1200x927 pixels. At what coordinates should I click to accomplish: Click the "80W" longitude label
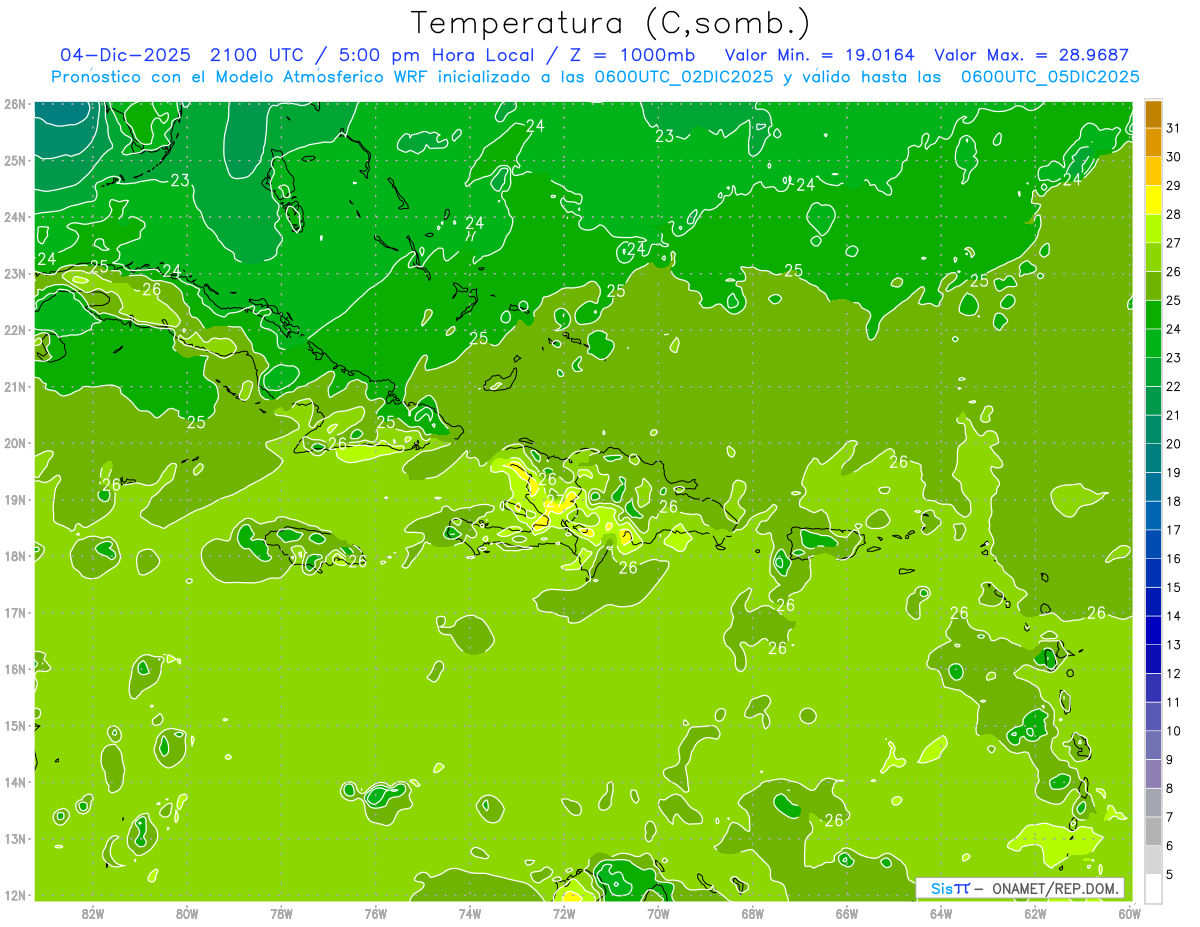point(187,913)
